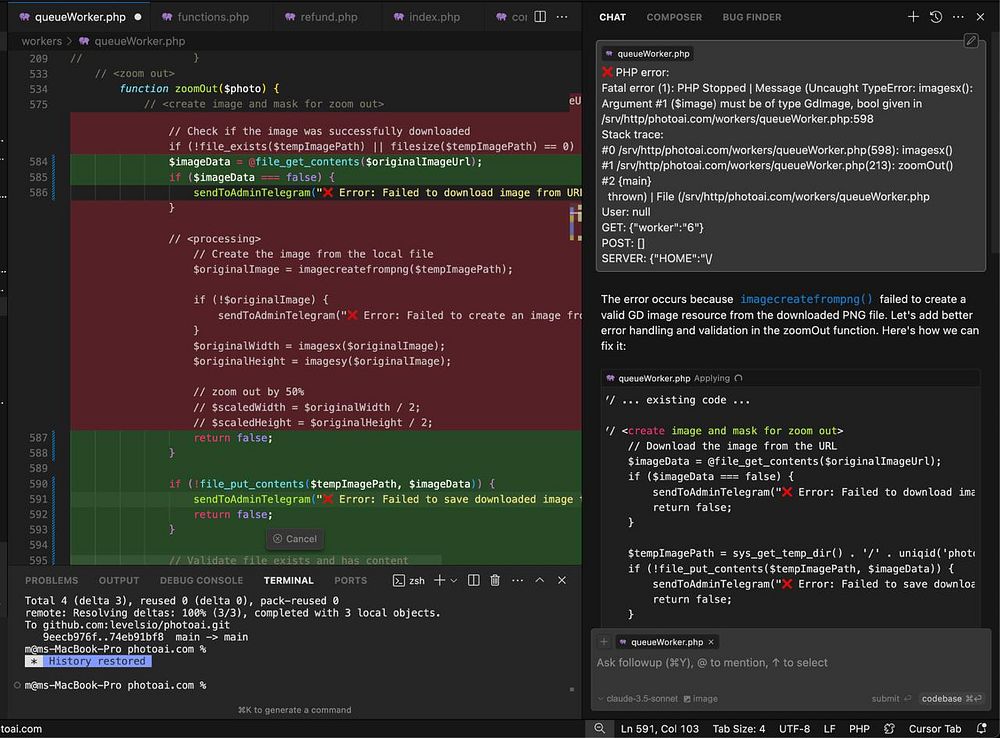This screenshot has width=1000, height=738.
Task: Open new terminal launch profile dropdown arrow
Action: coord(452,580)
